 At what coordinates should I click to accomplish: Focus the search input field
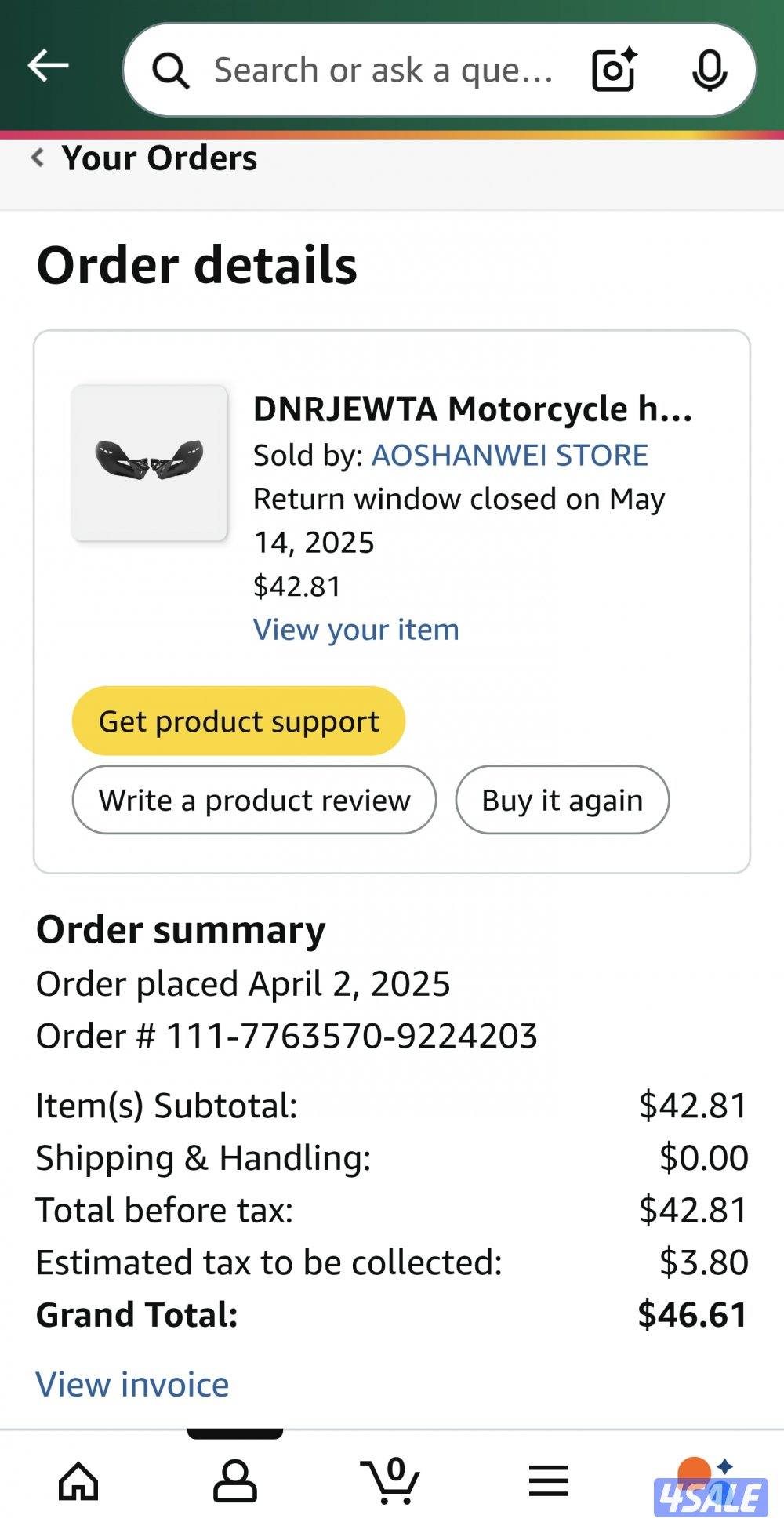point(384,71)
